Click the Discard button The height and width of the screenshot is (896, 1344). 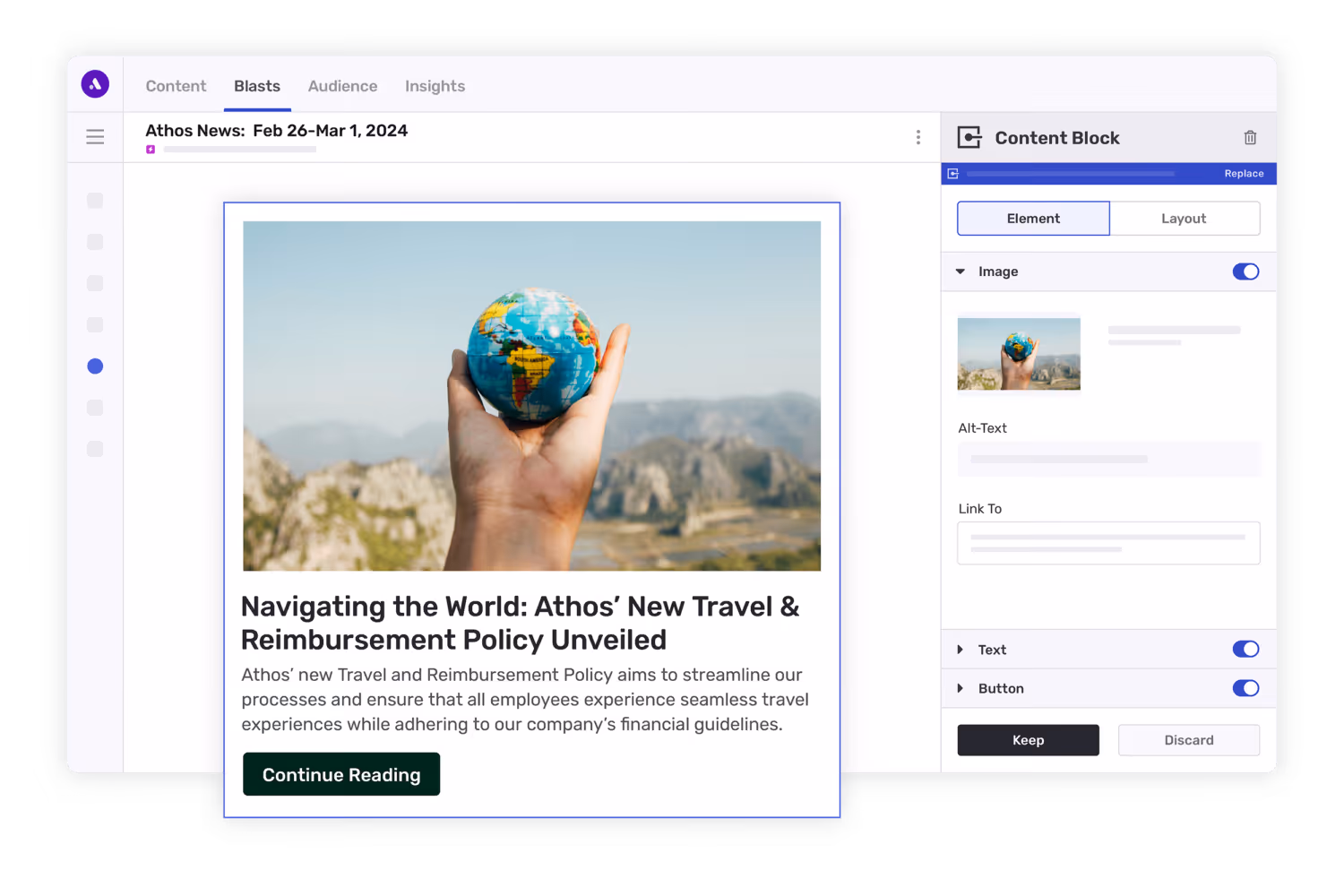click(1189, 740)
